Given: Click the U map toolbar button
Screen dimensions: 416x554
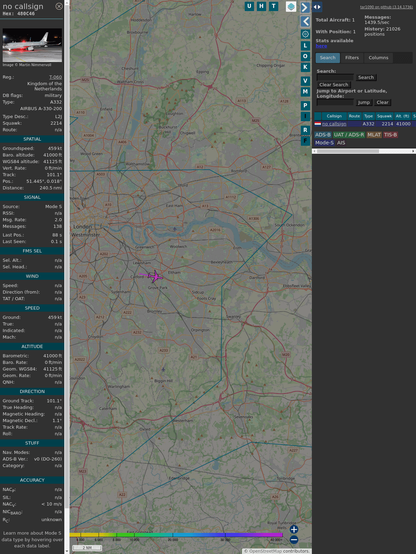Looking at the screenshot, I should (x=249, y=6).
